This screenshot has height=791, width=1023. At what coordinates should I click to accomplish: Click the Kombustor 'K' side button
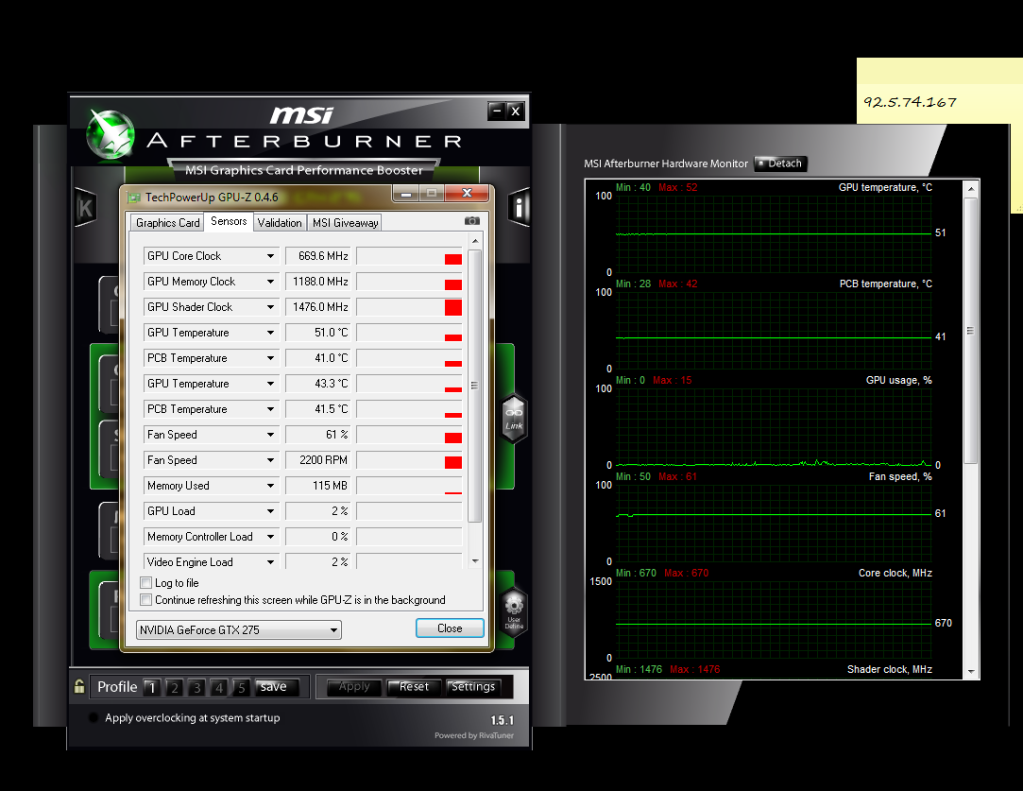86,208
